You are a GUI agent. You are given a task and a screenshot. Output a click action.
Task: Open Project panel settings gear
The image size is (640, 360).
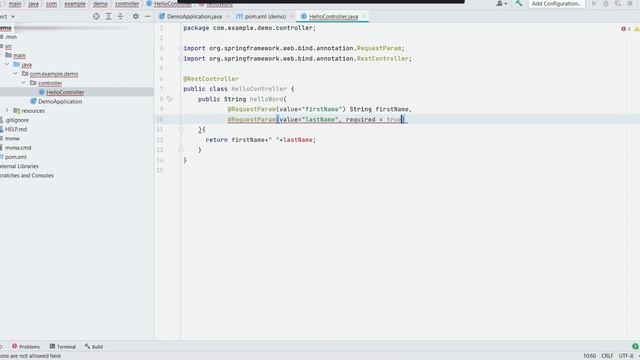[136, 16]
